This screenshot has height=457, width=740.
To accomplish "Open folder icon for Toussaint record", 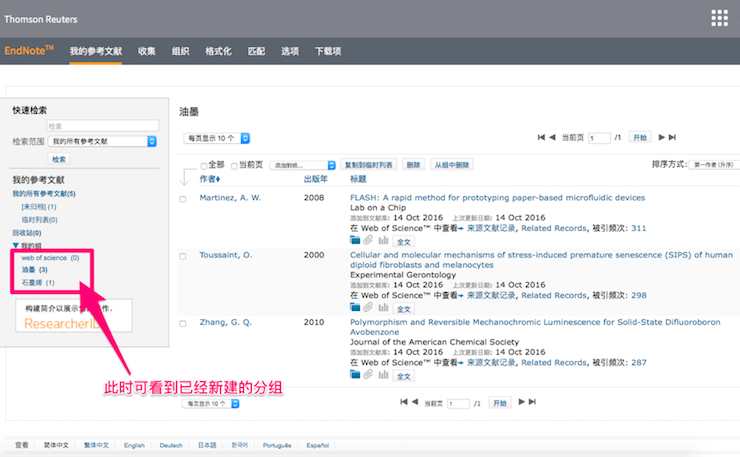I will coord(355,307).
